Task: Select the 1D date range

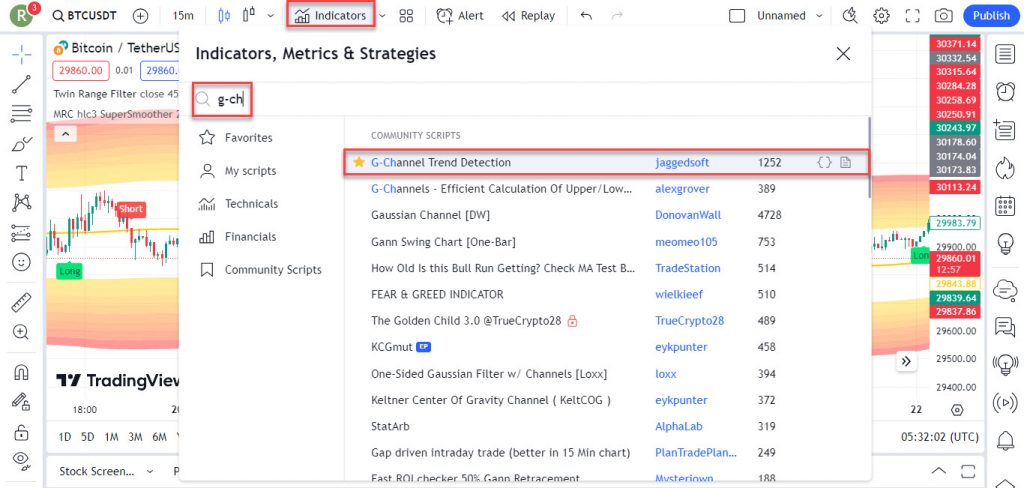Action: click(65, 437)
